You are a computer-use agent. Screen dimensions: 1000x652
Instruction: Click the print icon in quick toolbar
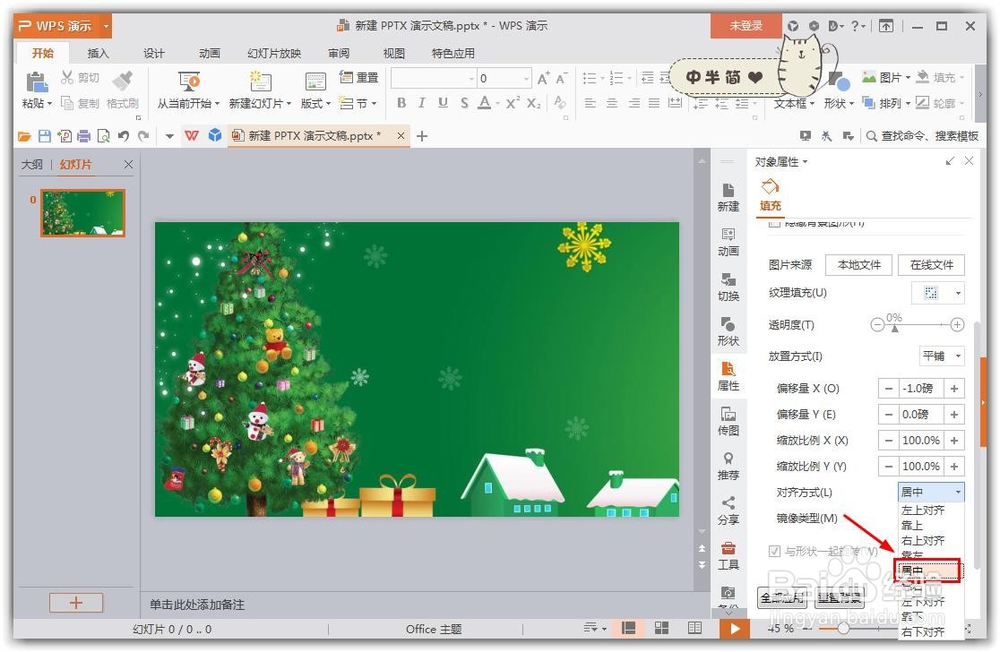(x=84, y=136)
